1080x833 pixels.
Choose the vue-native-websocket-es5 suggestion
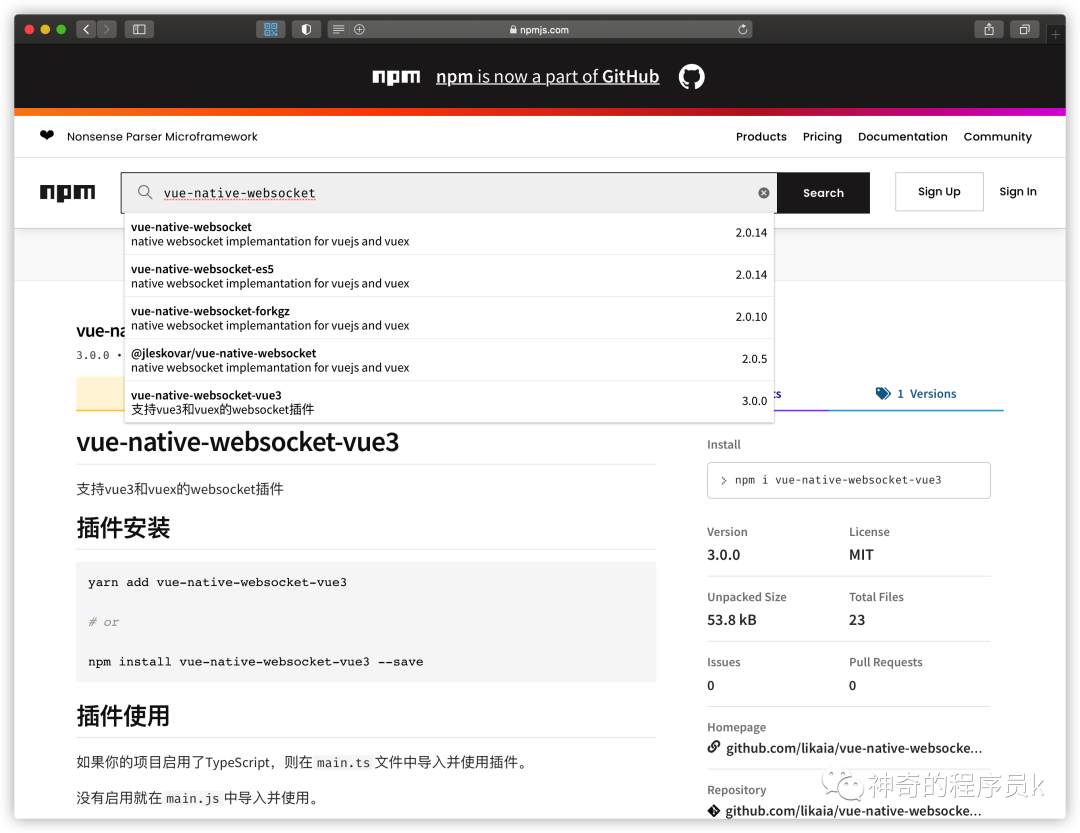[449, 276]
